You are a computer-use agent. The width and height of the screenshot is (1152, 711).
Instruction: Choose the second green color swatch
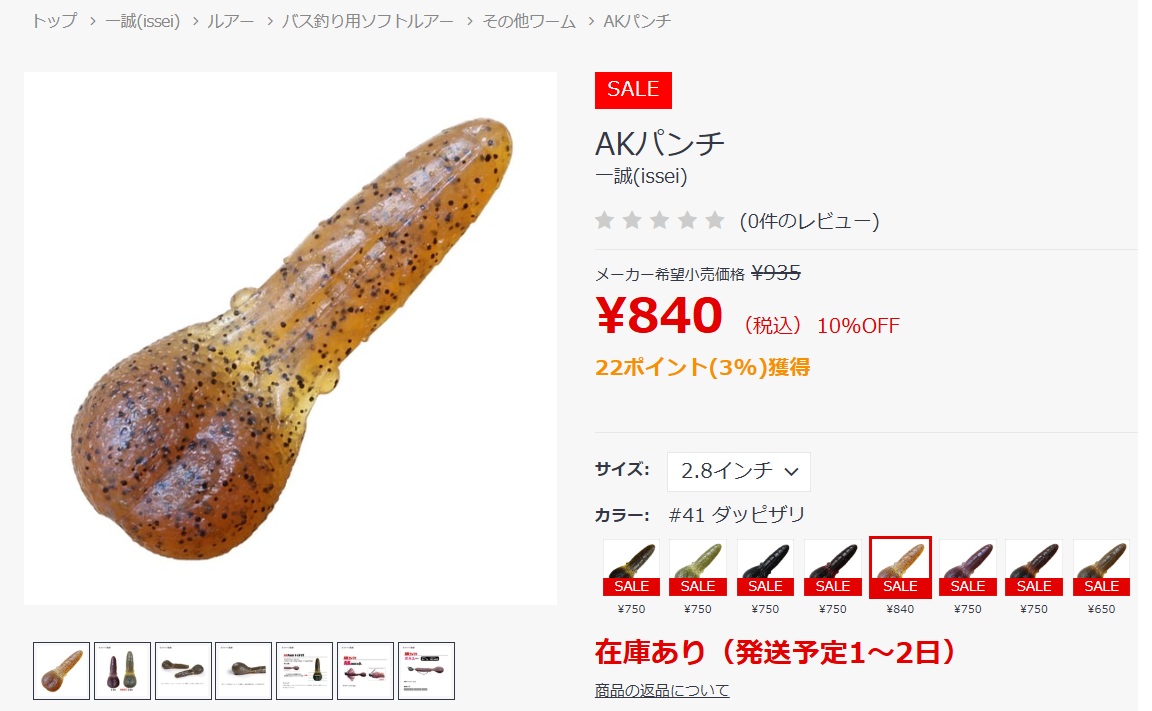(697, 567)
